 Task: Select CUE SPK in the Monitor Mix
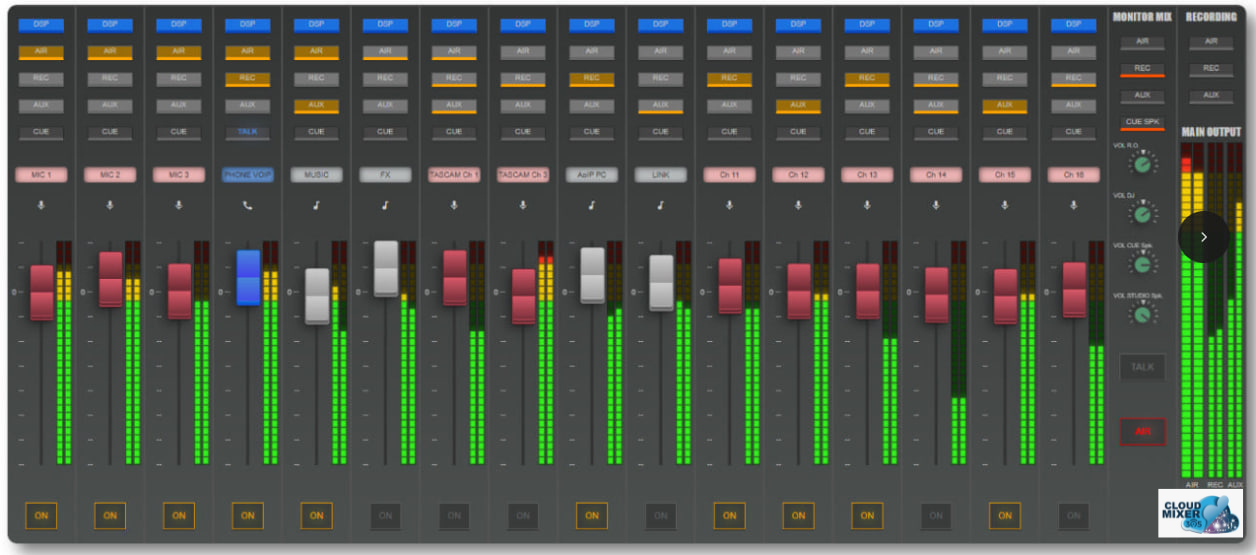tap(1141, 122)
